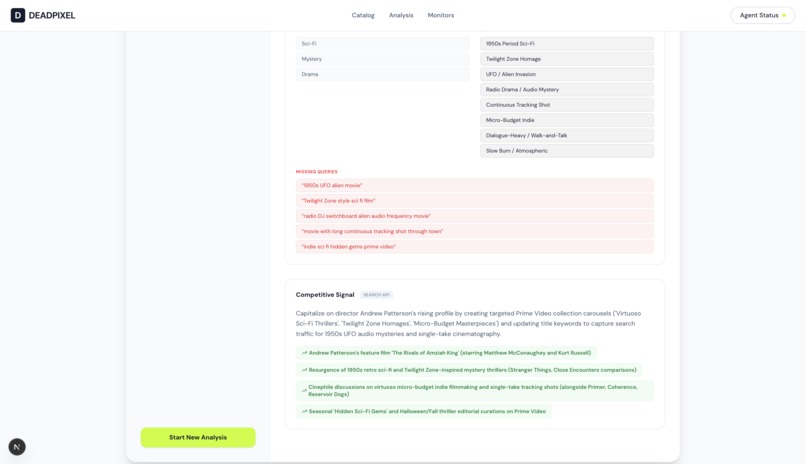806x464 pixels.
Task: Click the Slow Burn / Atmospheric tag
Action: point(567,151)
